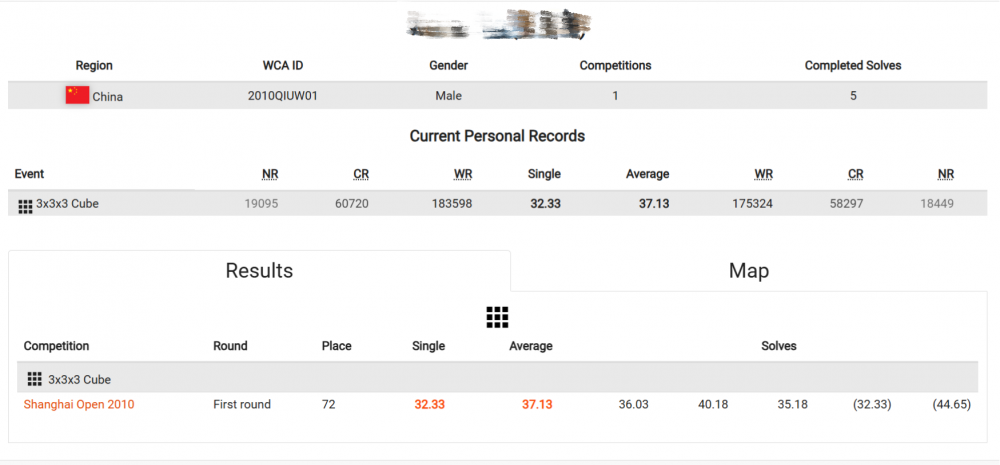Click the WR header before Single

463,175
